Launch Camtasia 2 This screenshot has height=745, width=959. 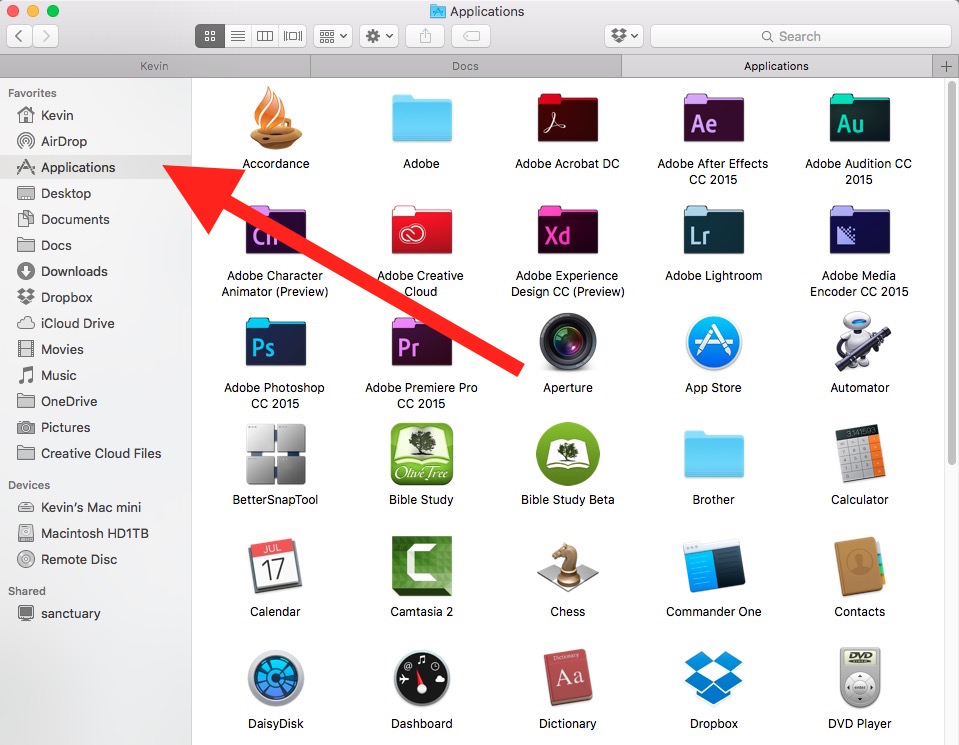click(421, 566)
